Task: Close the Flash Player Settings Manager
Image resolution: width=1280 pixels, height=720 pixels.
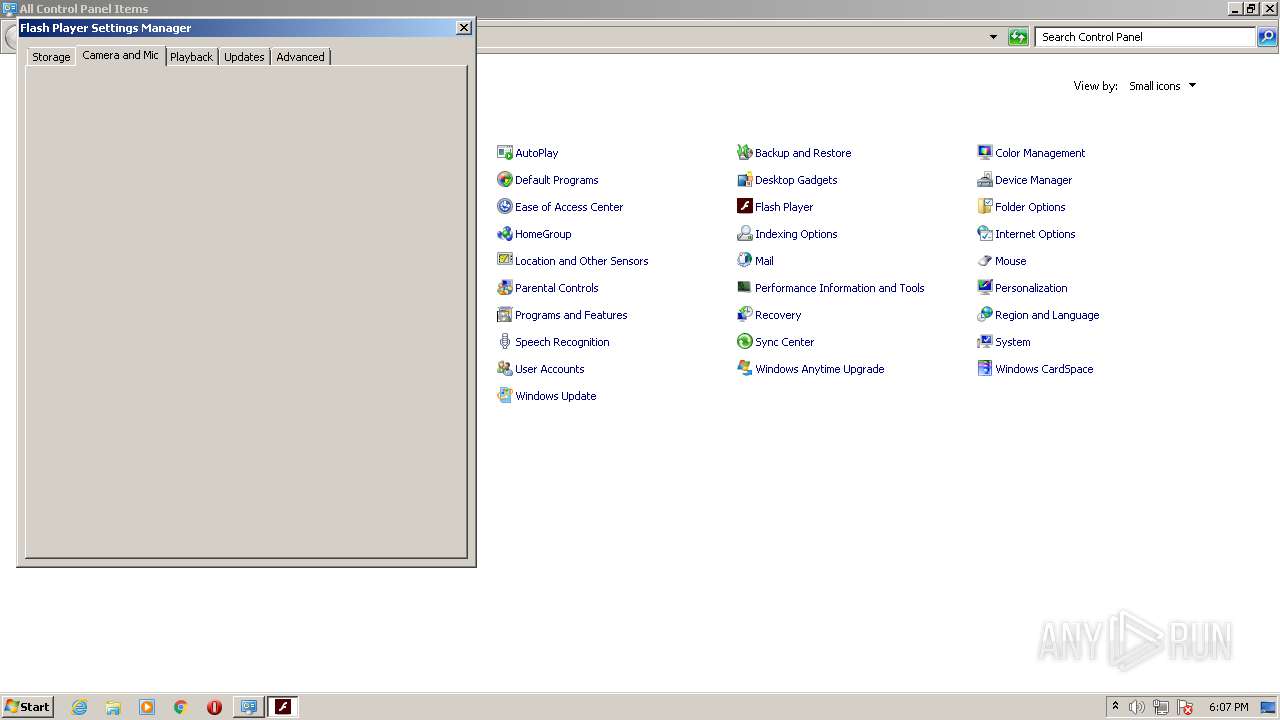Action: (464, 28)
